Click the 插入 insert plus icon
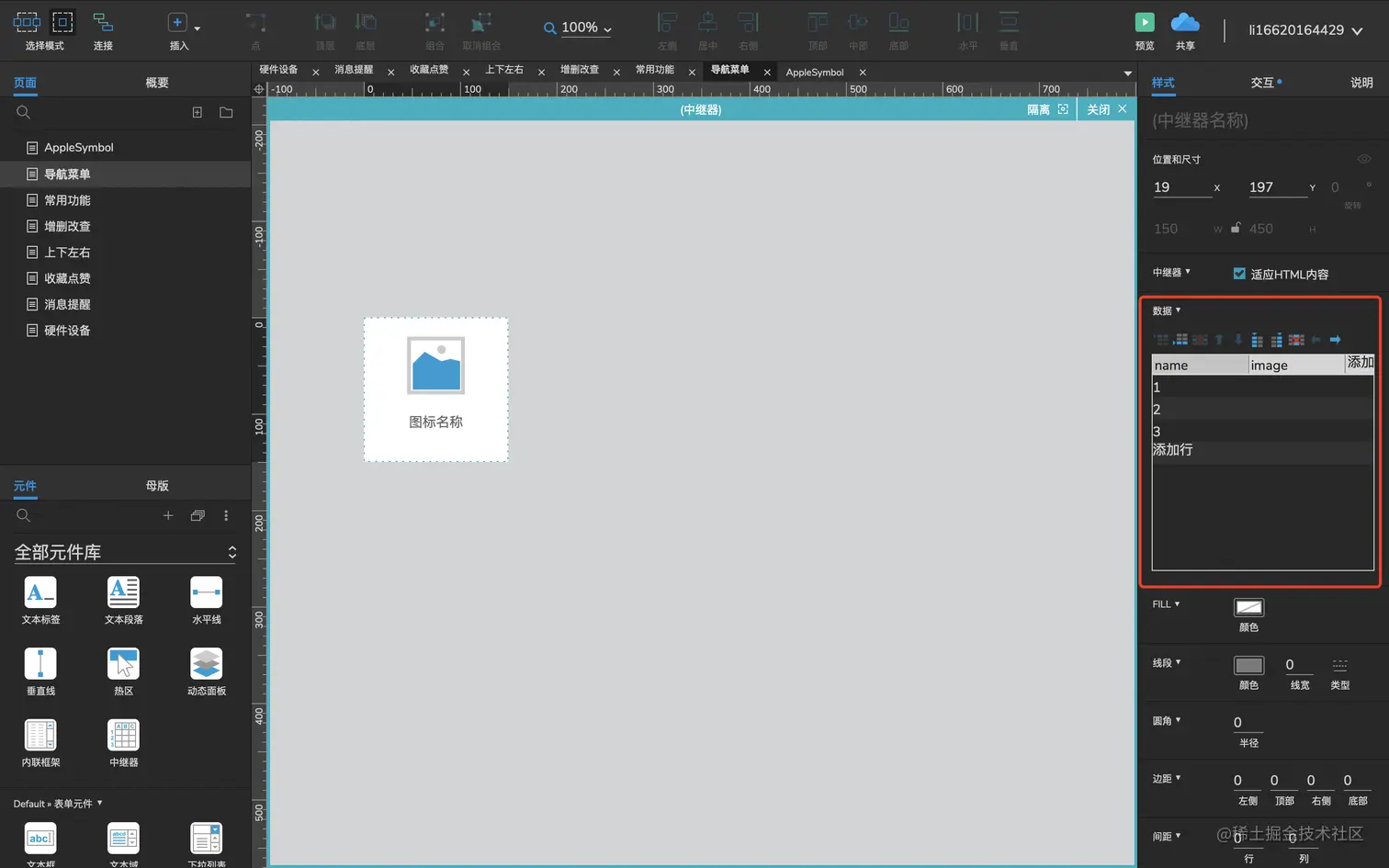Image resolution: width=1389 pixels, height=868 pixels. tap(177, 22)
